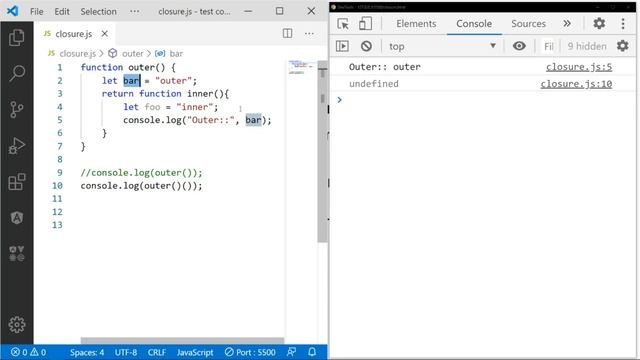Create a live expression with eye icon
Screen dimensions: 640x360
point(519,46)
